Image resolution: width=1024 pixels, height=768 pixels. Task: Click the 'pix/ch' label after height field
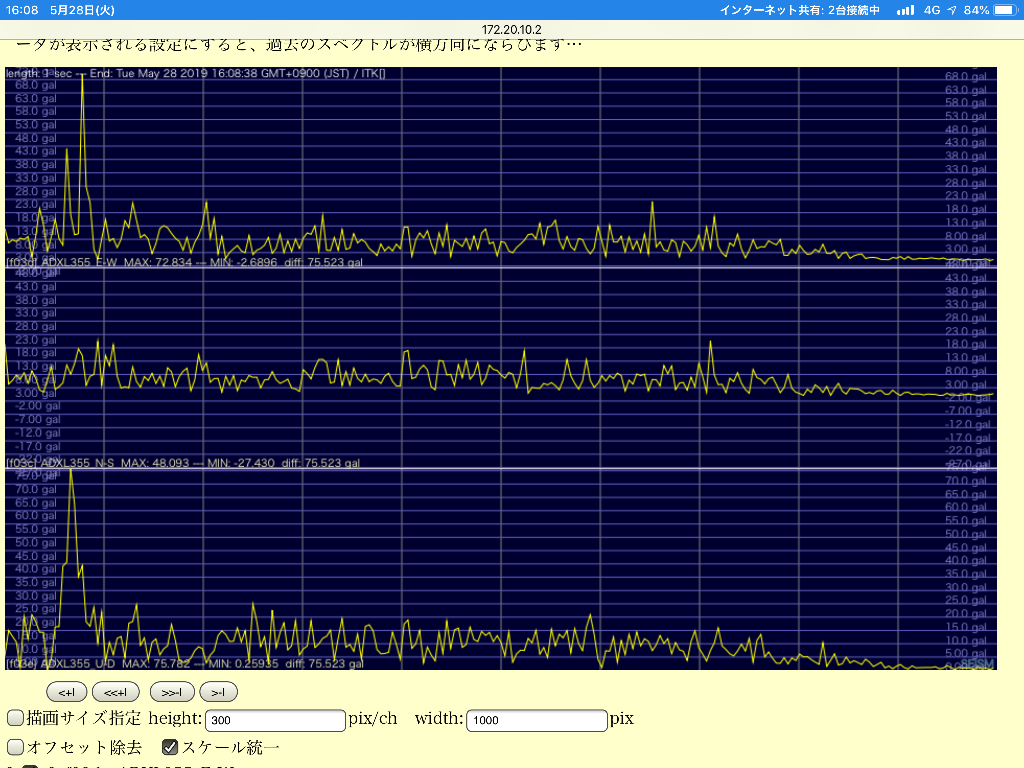click(373, 718)
